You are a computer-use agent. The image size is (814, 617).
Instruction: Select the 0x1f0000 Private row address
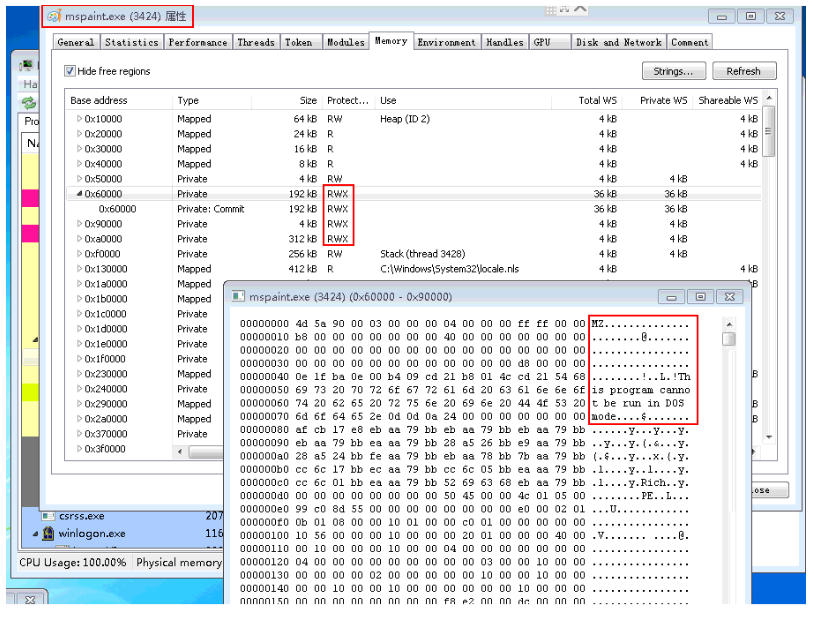(x=105, y=359)
